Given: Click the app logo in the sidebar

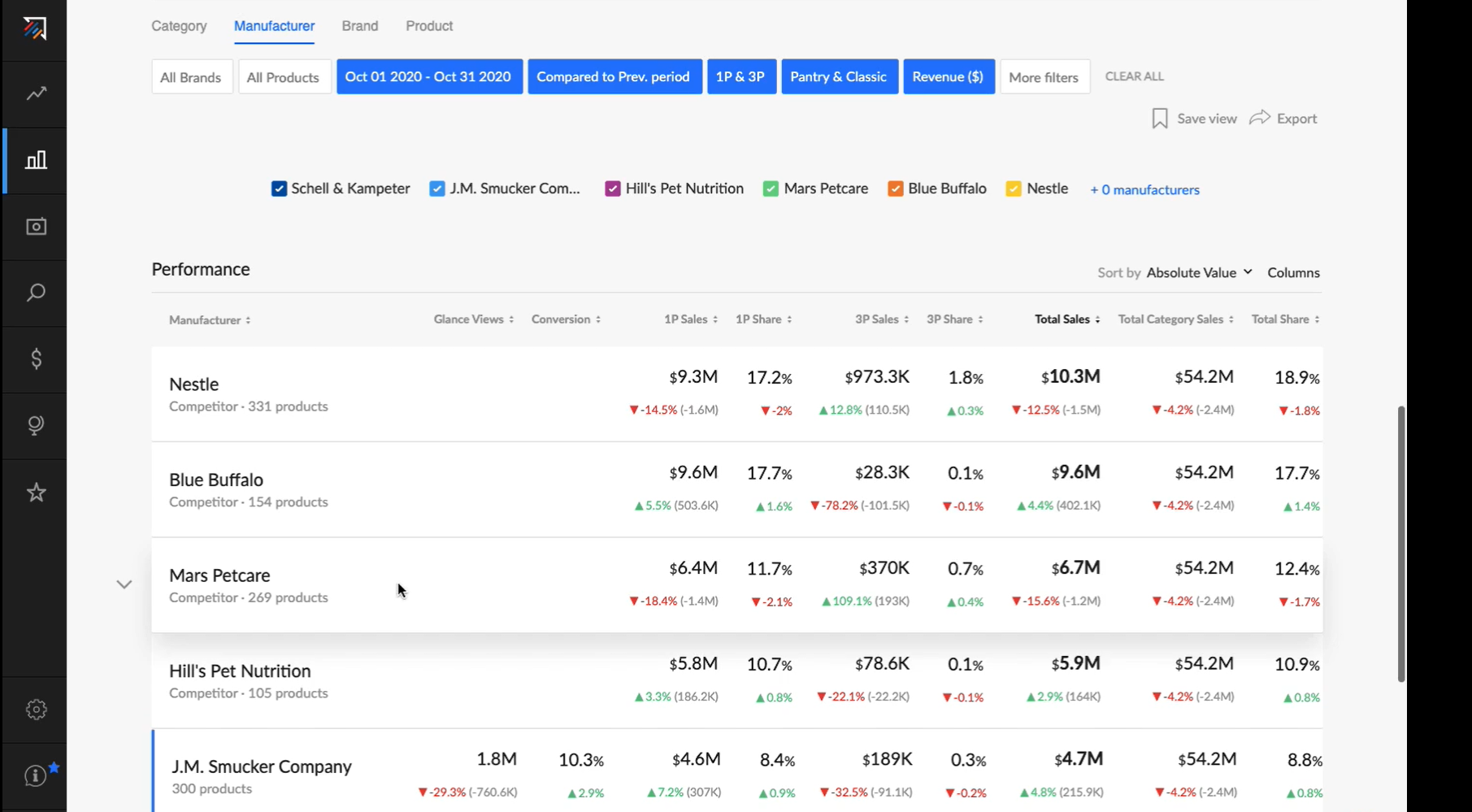Looking at the screenshot, I should coord(35,28).
